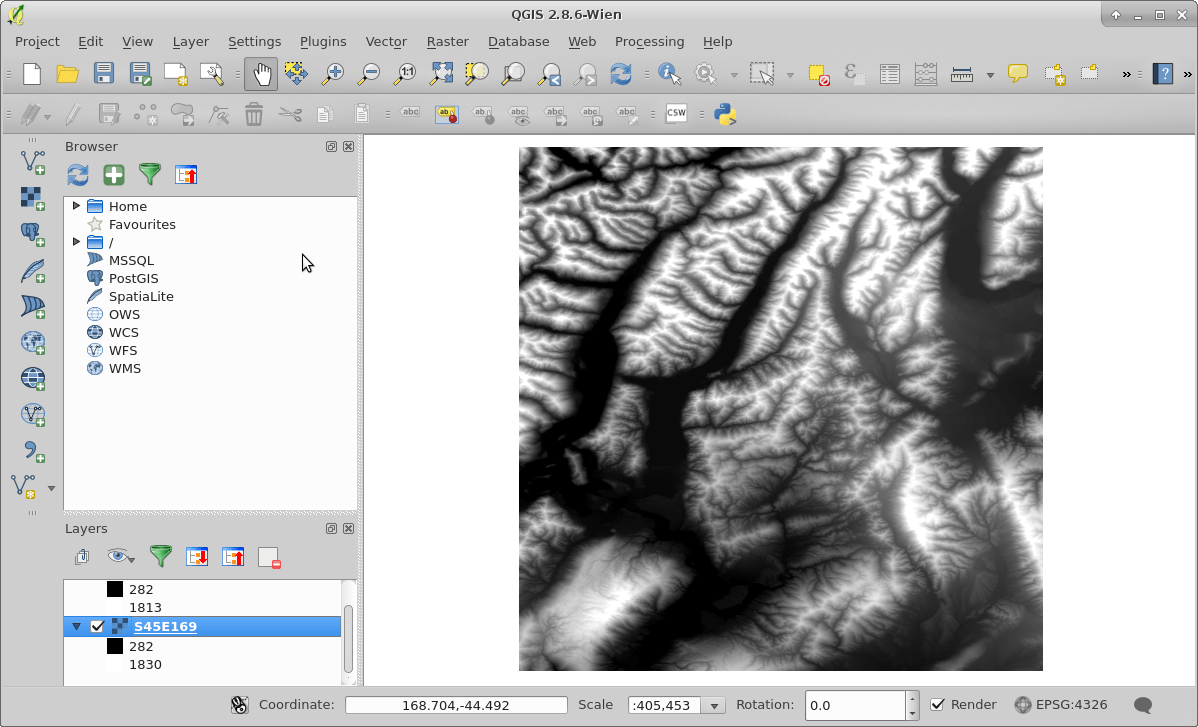Toggle mouse coordinate extents display icon
This screenshot has height=727, width=1198.
[239, 705]
